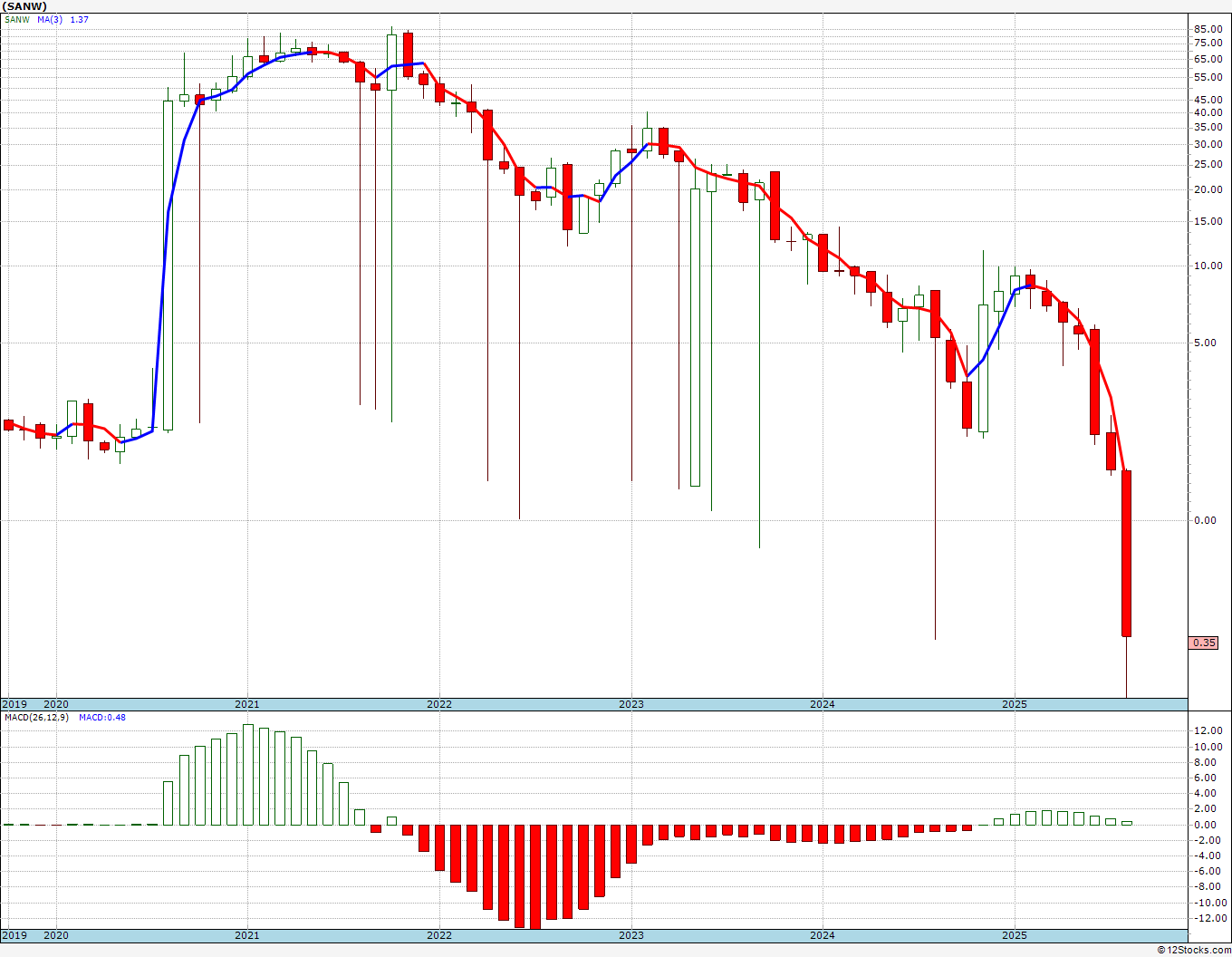The width and height of the screenshot is (1232, 957).
Task: Click the "20.00" price scale label
Action: pos(1208,189)
